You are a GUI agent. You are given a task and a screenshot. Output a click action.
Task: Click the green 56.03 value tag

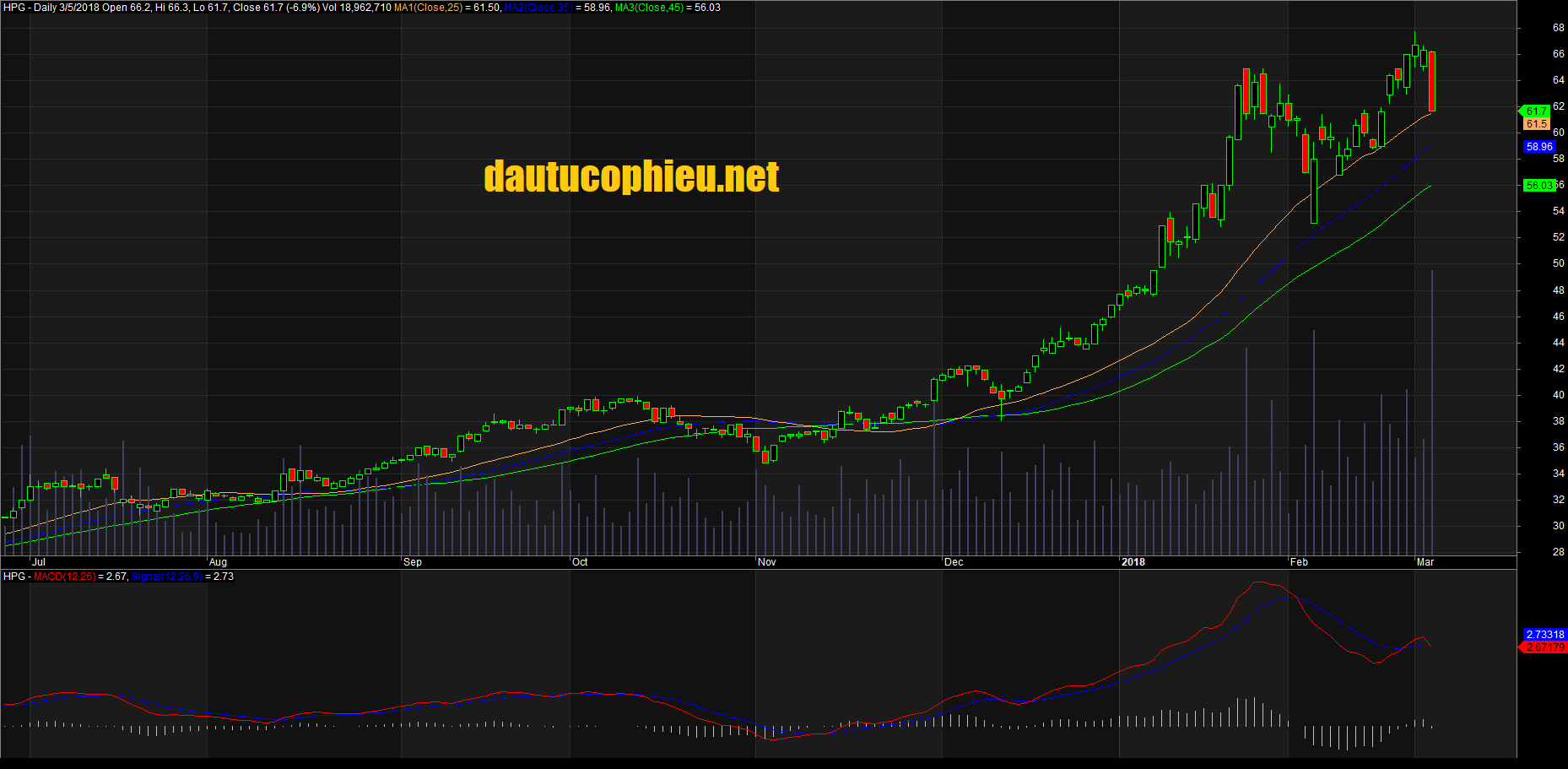pos(1538,185)
